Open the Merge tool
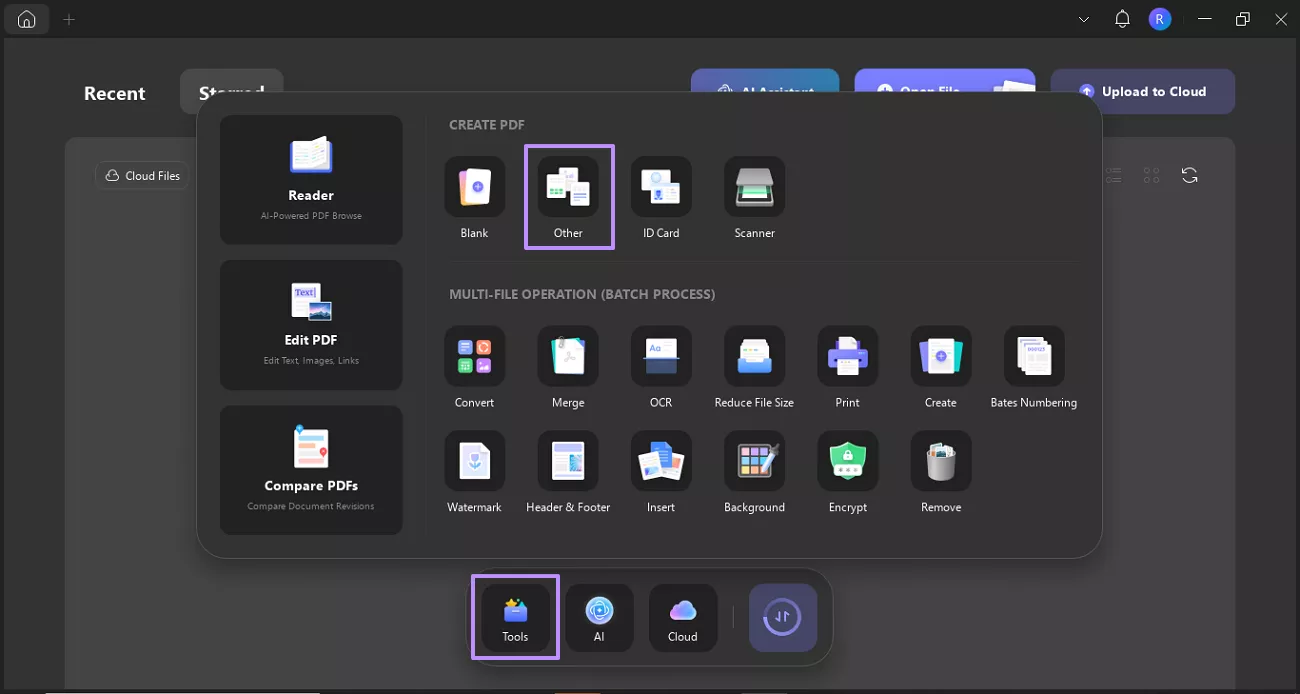 [568, 368]
